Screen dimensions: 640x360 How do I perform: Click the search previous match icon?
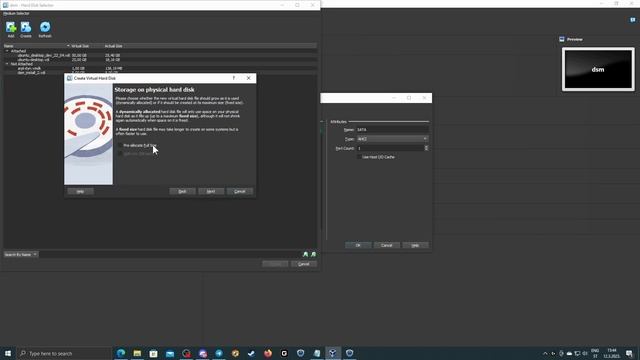point(305,254)
